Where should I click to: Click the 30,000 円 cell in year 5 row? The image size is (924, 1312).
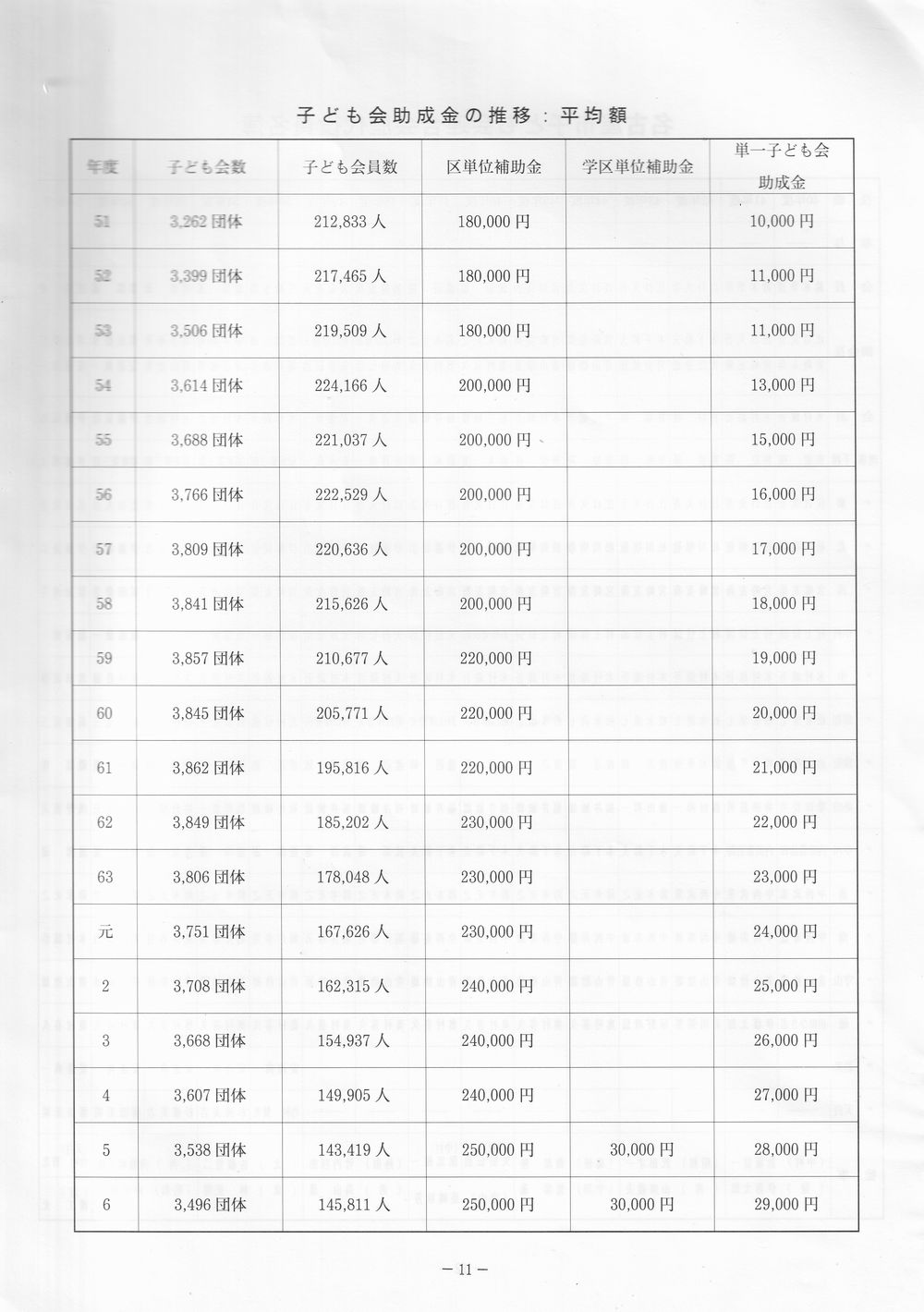point(641,1150)
